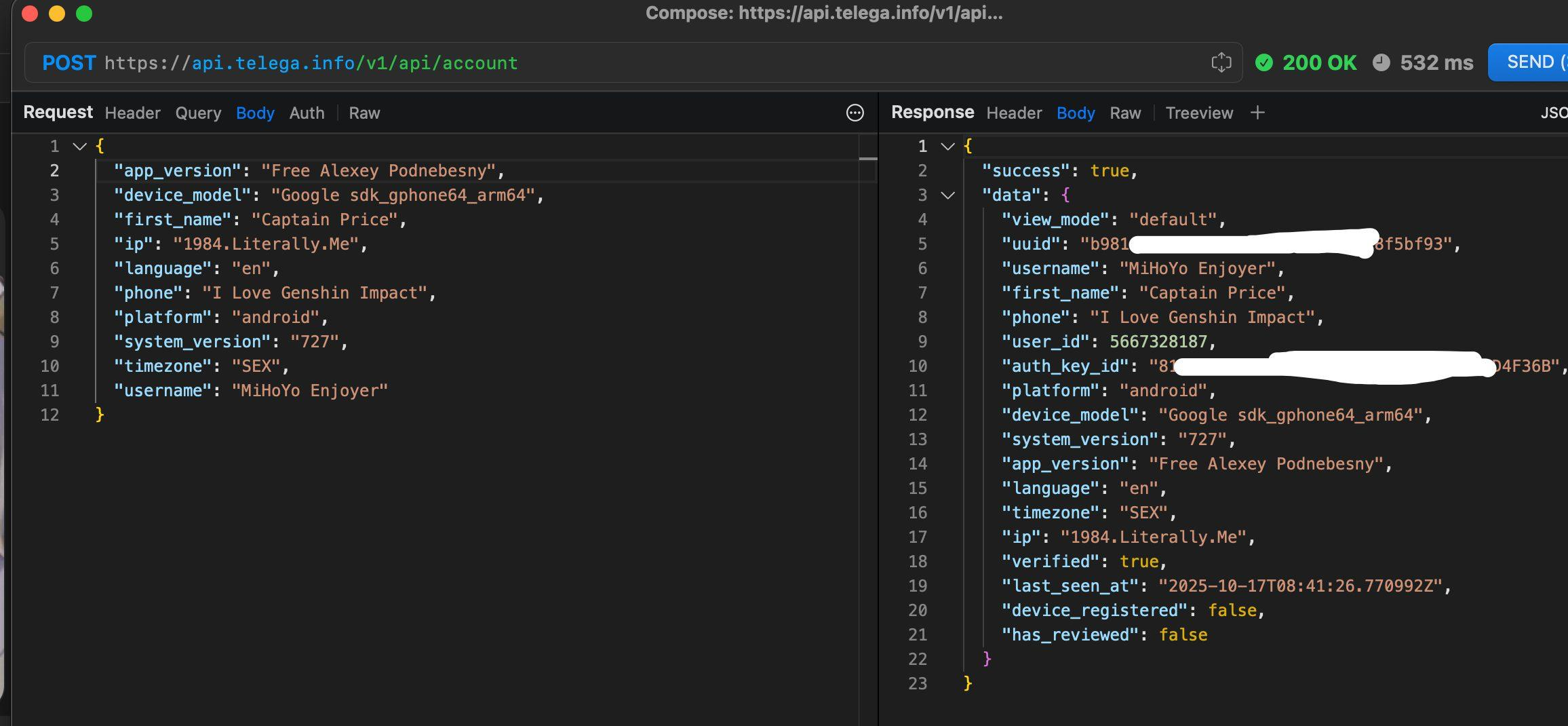The image size is (1568, 726).
Task: Click response line number 23
Action: coord(918,684)
